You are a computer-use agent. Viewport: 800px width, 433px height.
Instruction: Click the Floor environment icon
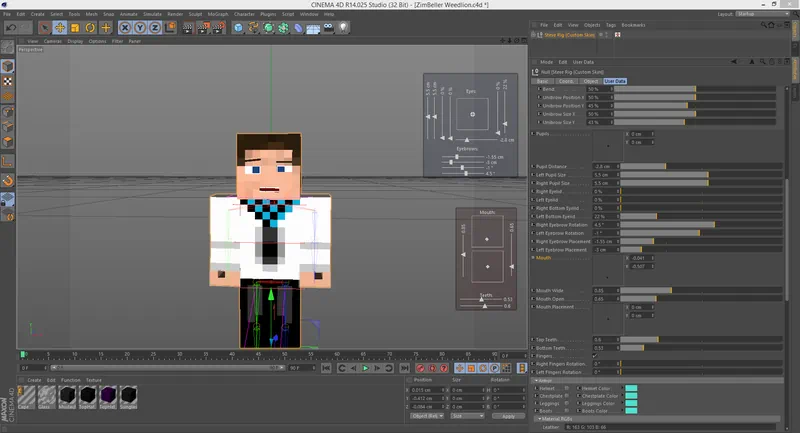(313, 28)
